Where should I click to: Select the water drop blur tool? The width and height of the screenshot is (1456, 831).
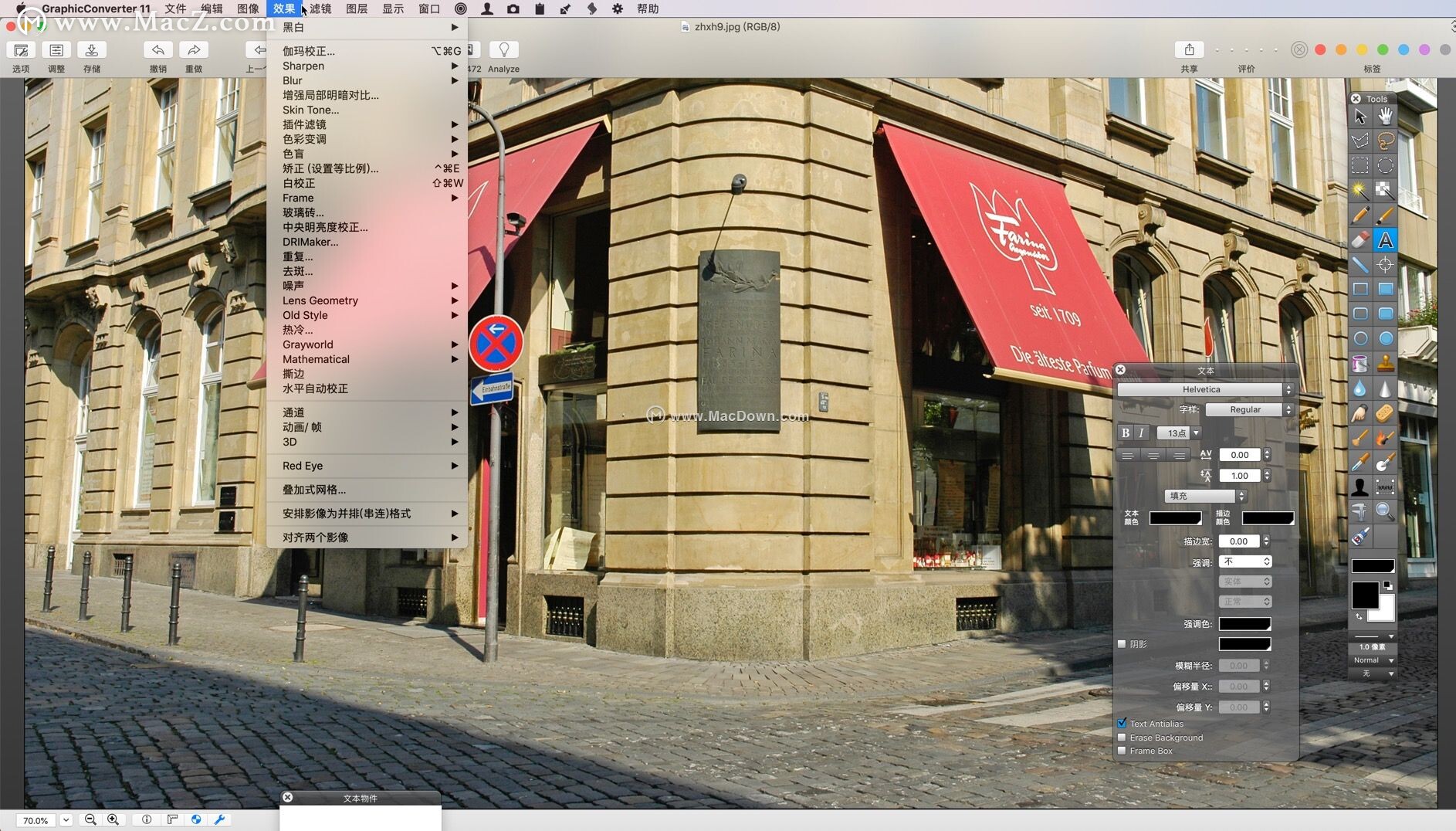1360,388
